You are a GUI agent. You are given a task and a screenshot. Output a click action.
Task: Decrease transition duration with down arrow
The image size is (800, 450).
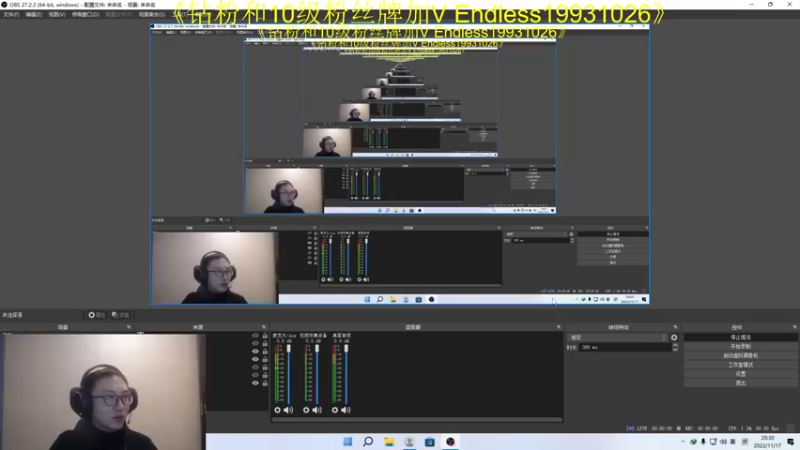(675, 349)
